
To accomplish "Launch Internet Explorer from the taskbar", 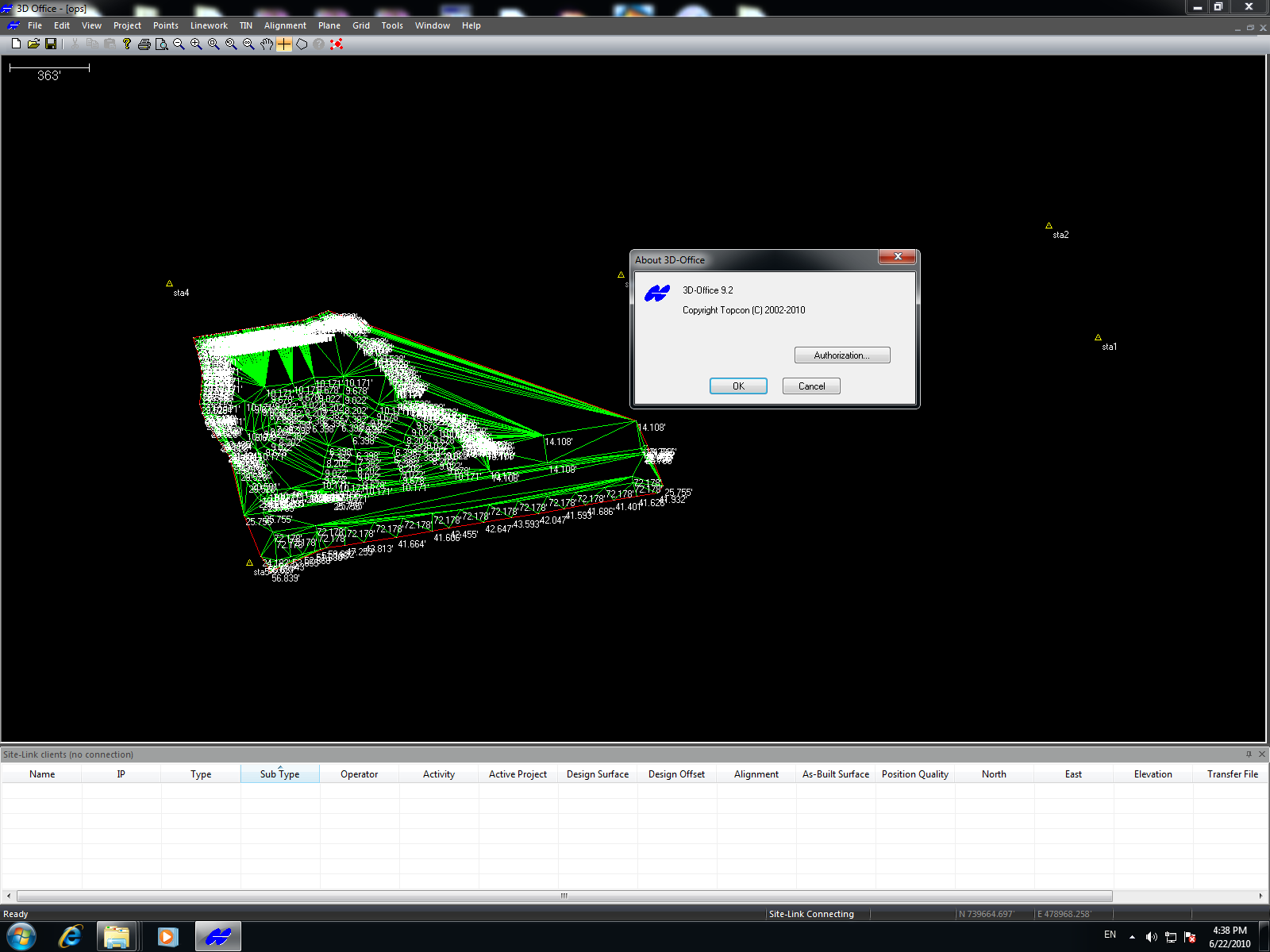I will [71, 936].
